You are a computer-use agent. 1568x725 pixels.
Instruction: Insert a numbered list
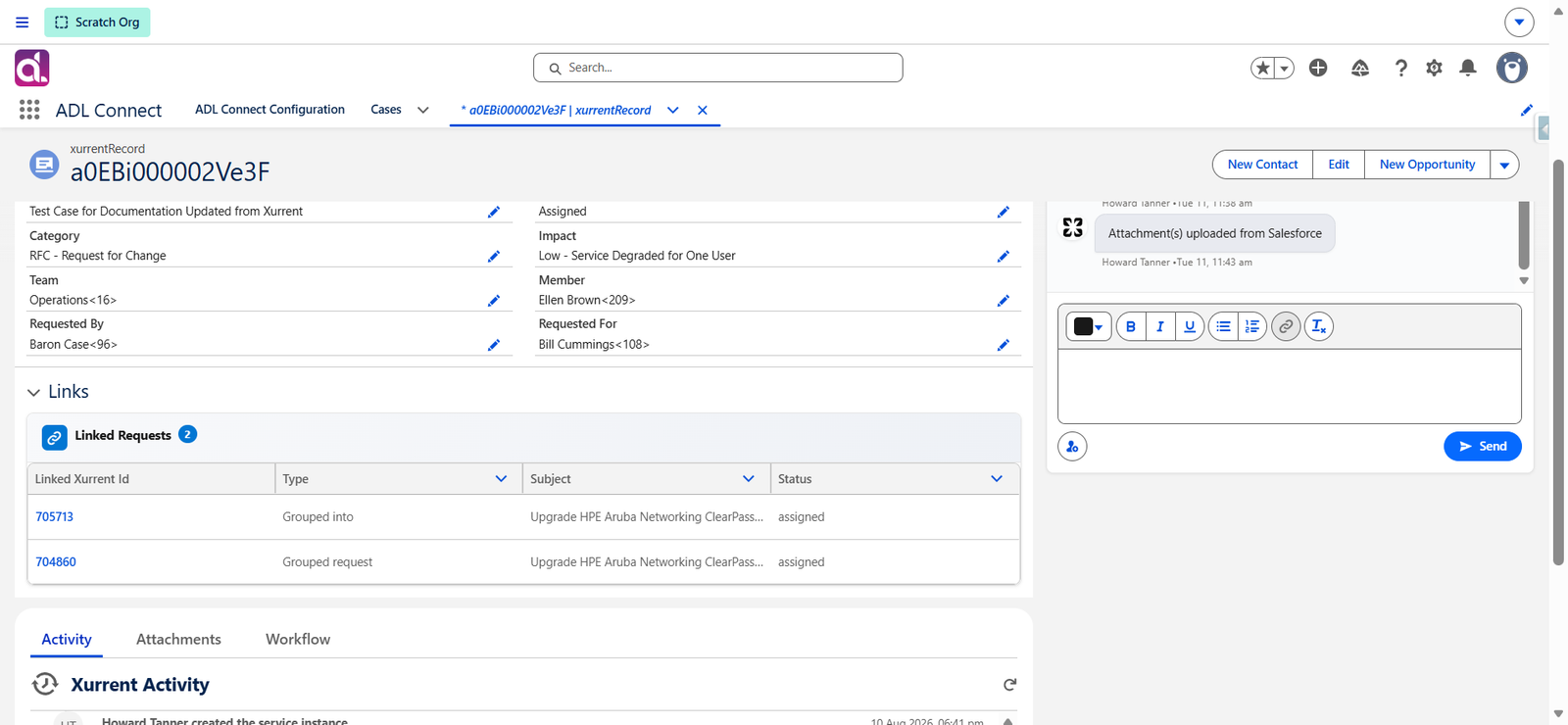click(1252, 326)
